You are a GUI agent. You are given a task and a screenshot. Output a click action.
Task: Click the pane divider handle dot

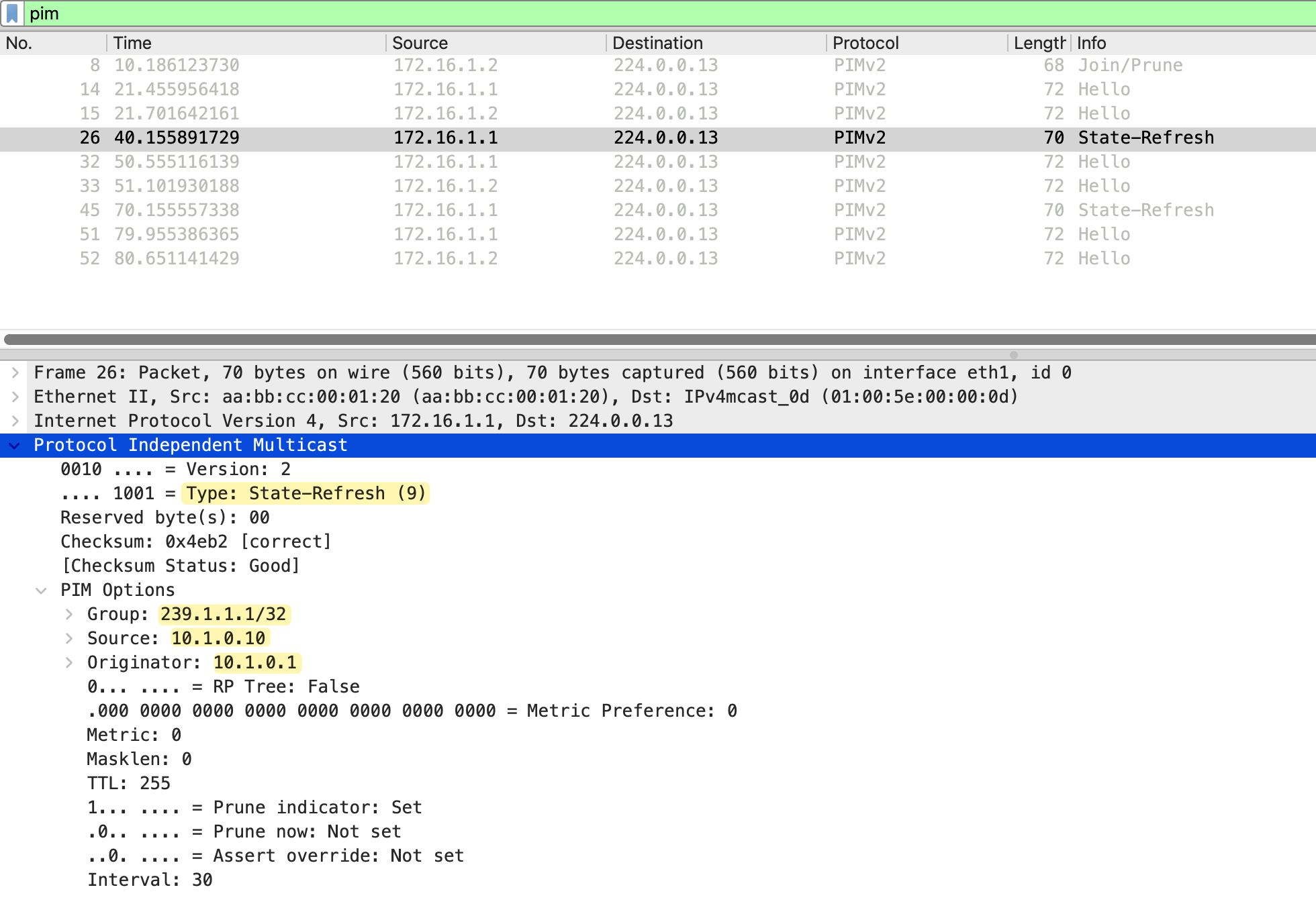click(x=1014, y=355)
